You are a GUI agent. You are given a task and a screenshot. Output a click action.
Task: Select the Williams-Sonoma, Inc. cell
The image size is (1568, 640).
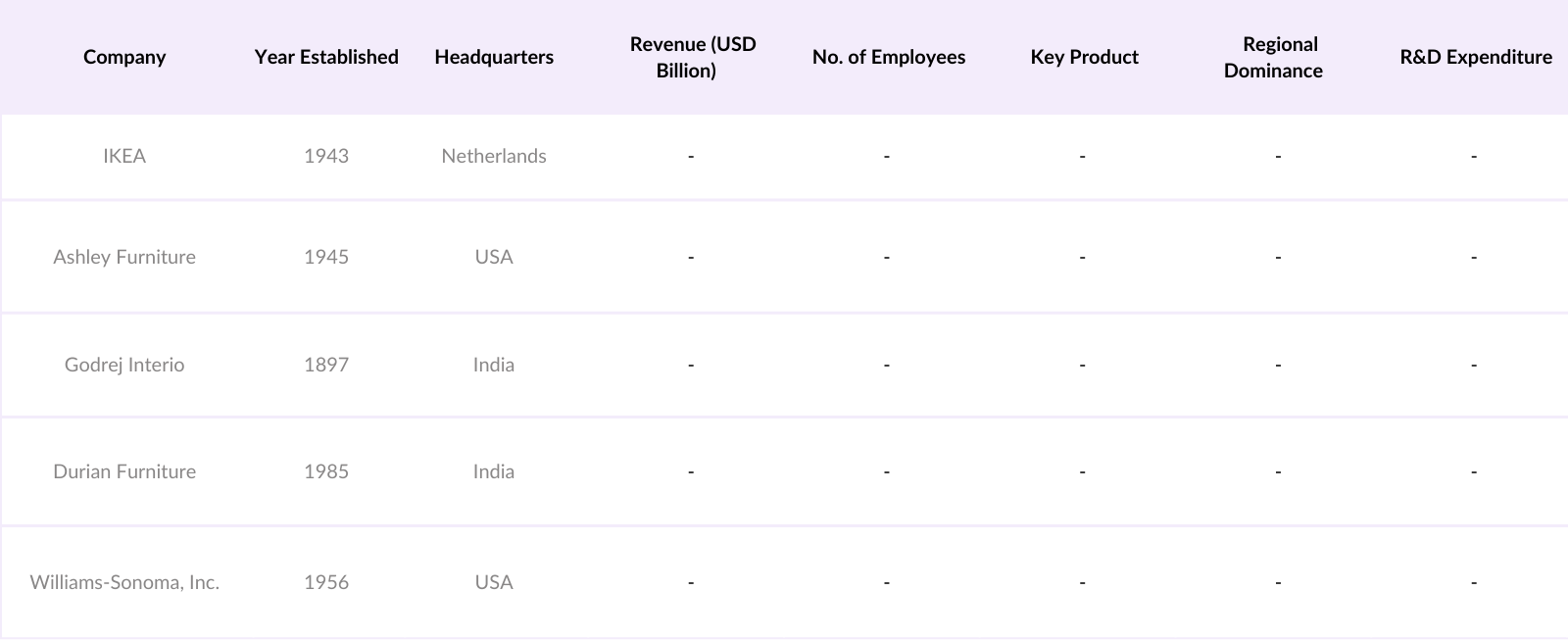click(x=124, y=582)
